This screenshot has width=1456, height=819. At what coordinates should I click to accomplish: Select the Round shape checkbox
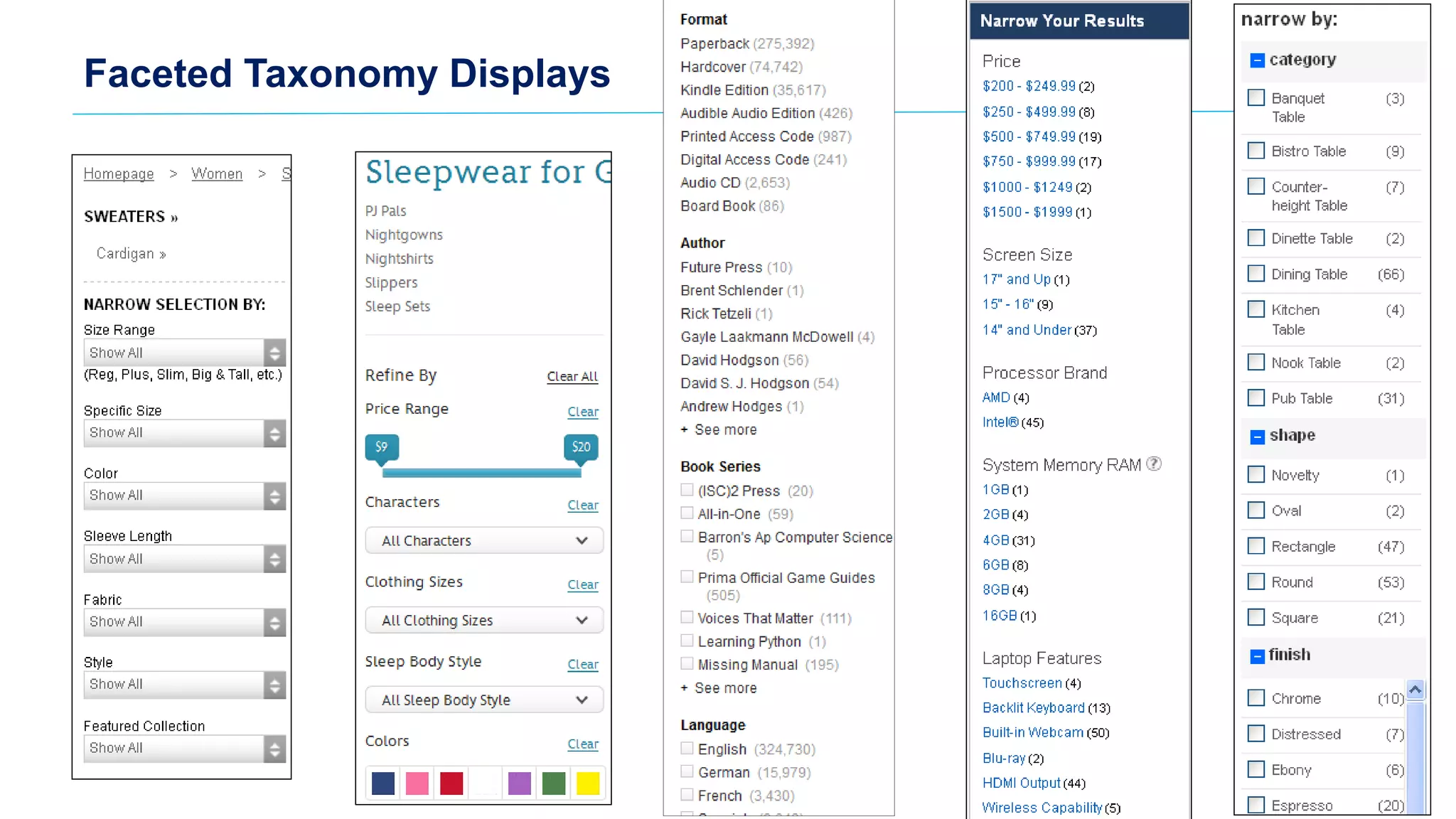[x=1256, y=581]
